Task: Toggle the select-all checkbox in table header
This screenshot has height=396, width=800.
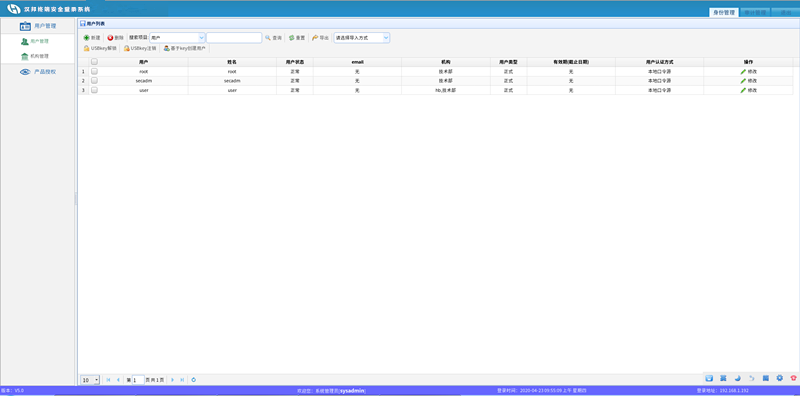Action: pos(94,62)
